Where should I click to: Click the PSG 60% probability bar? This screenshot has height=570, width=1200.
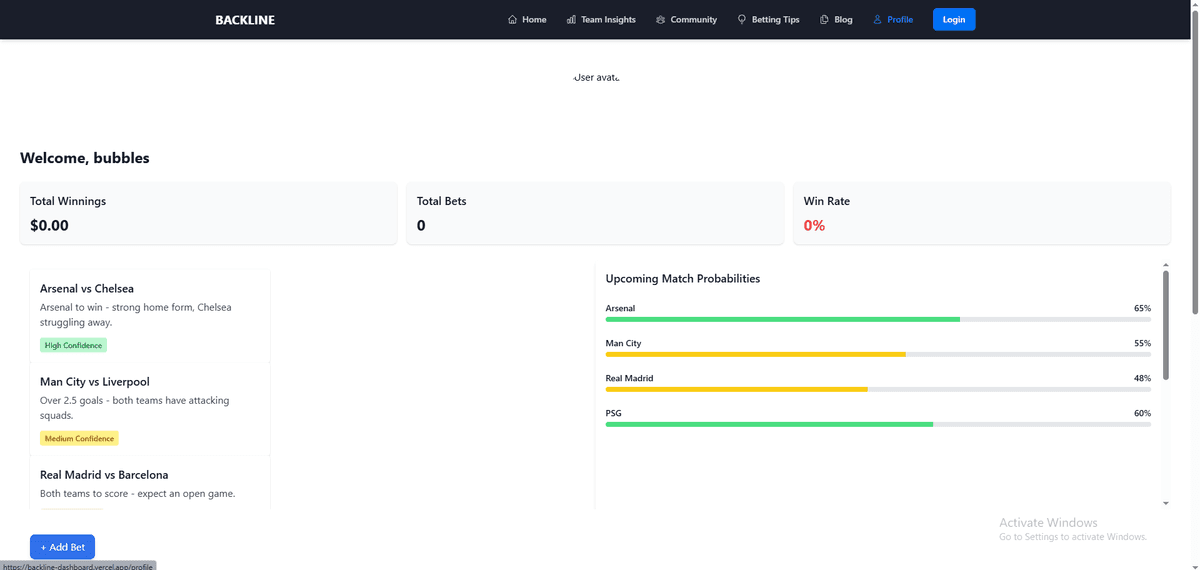point(878,424)
